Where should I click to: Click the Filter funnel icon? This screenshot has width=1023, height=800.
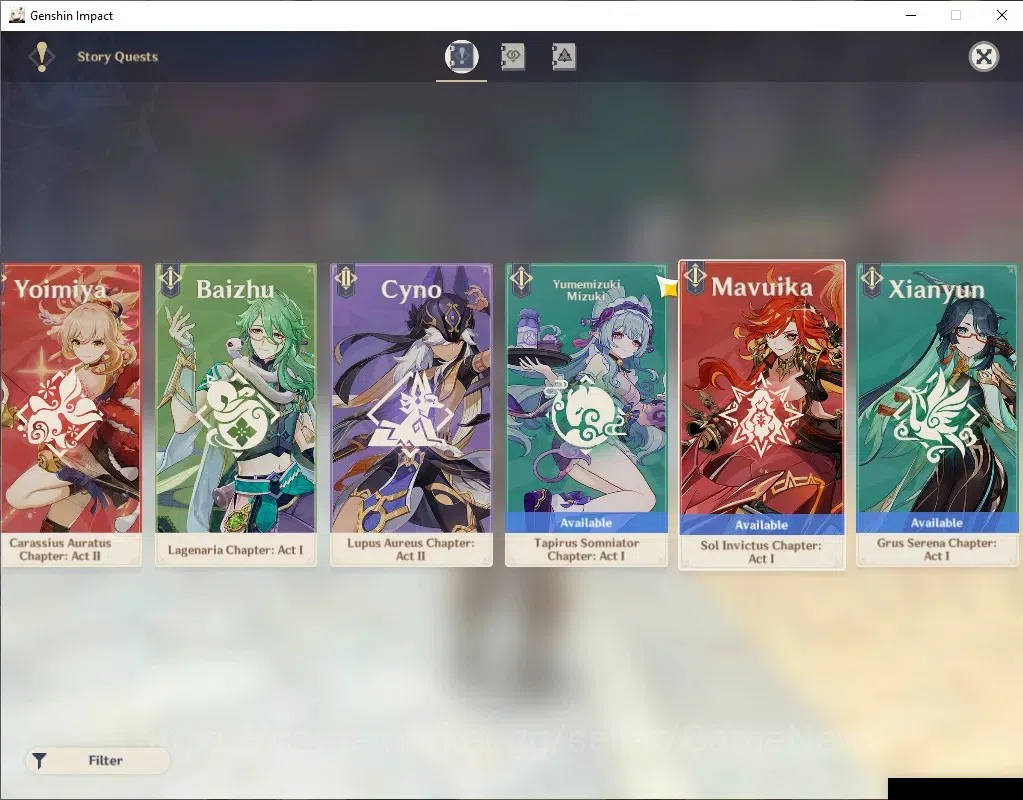39,761
